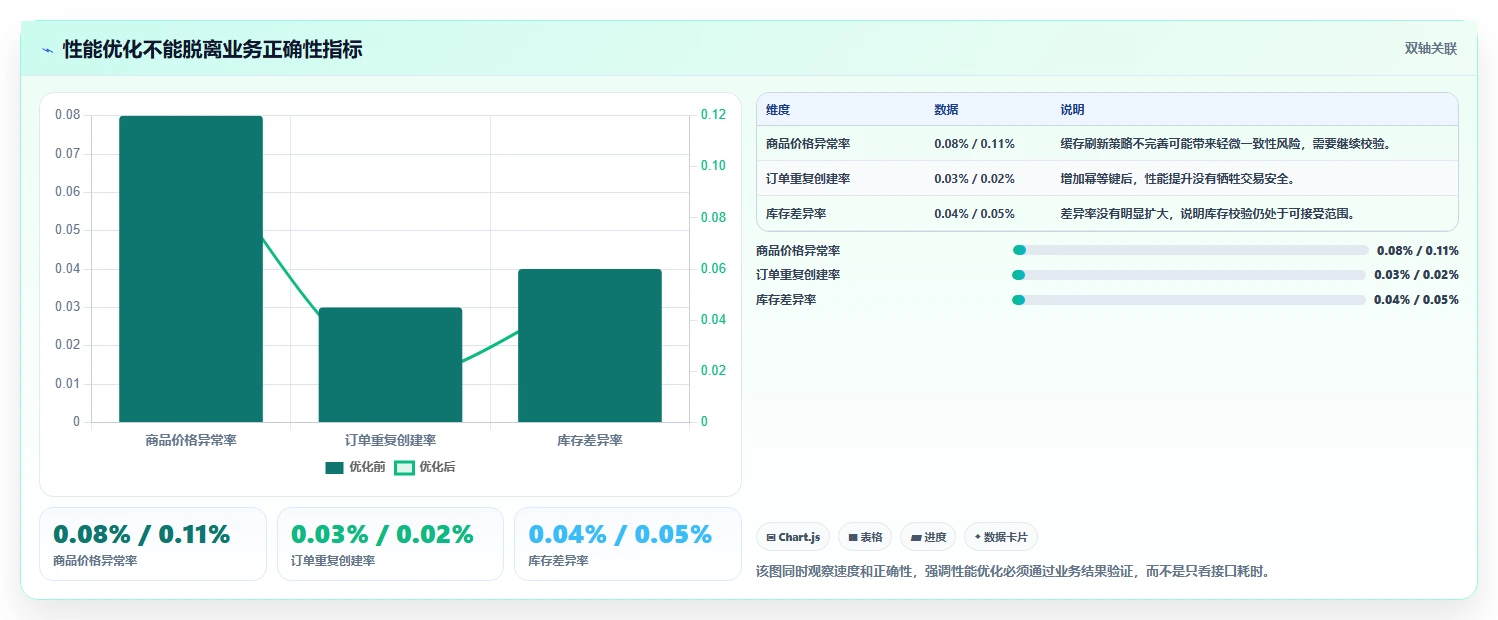Click the 商品价格异常率 progress bar

click(1190, 251)
